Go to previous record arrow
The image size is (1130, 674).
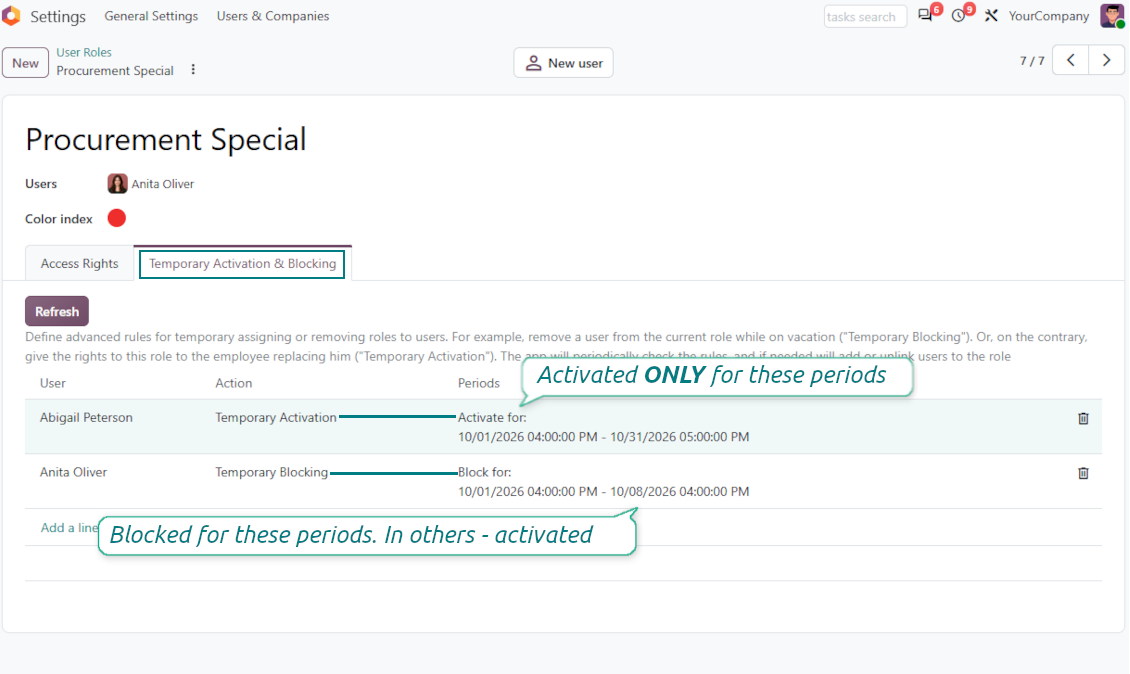[x=1071, y=61]
